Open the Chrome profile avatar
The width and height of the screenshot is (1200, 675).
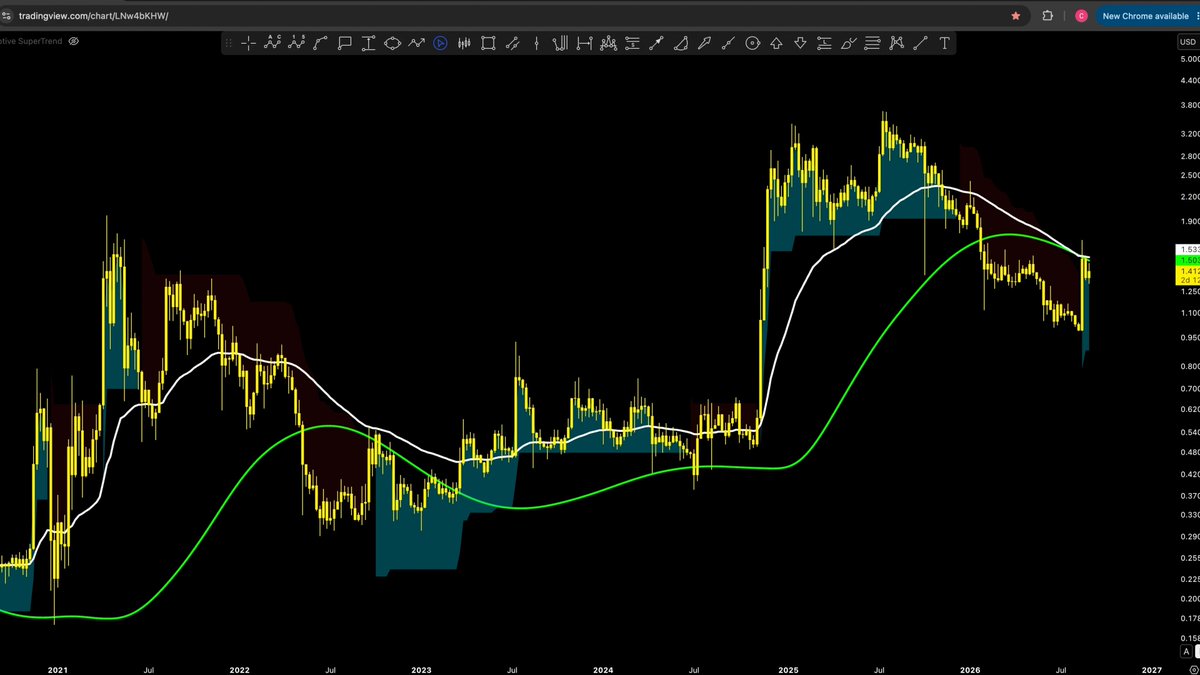1081,16
